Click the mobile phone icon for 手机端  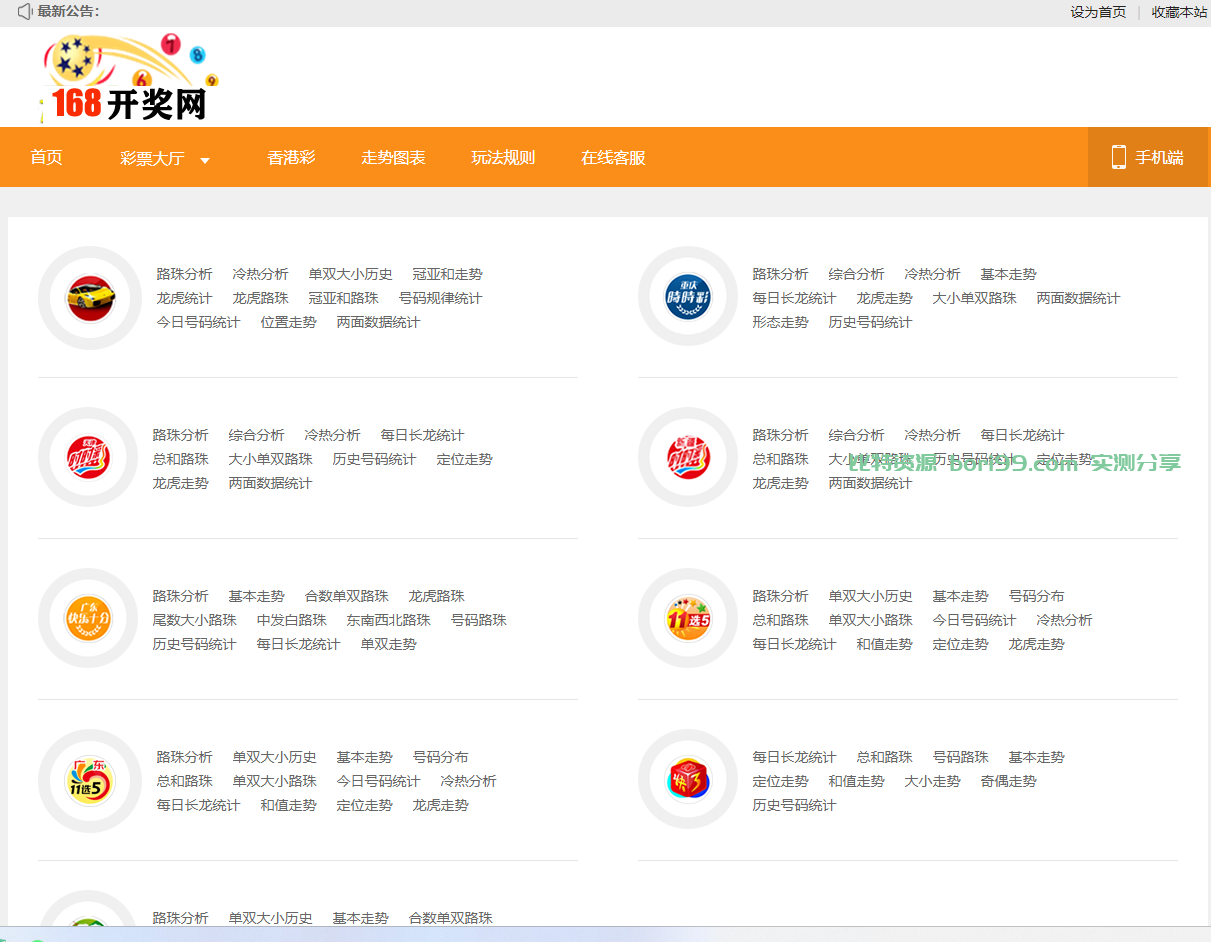tap(1118, 157)
